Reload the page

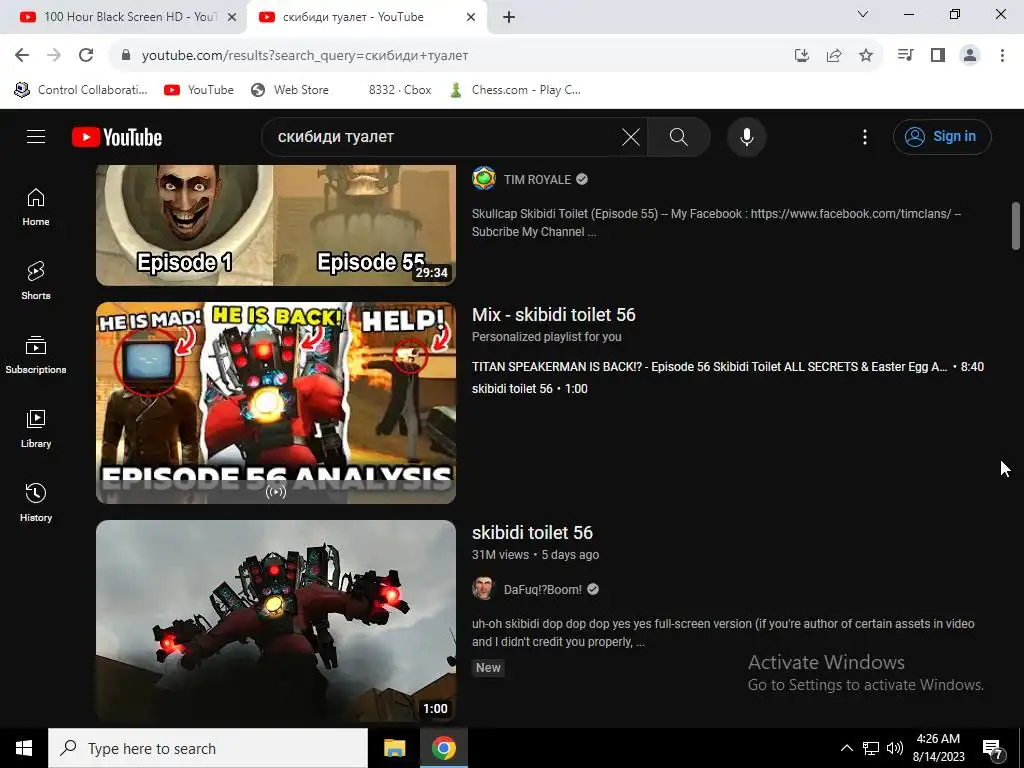(86, 55)
